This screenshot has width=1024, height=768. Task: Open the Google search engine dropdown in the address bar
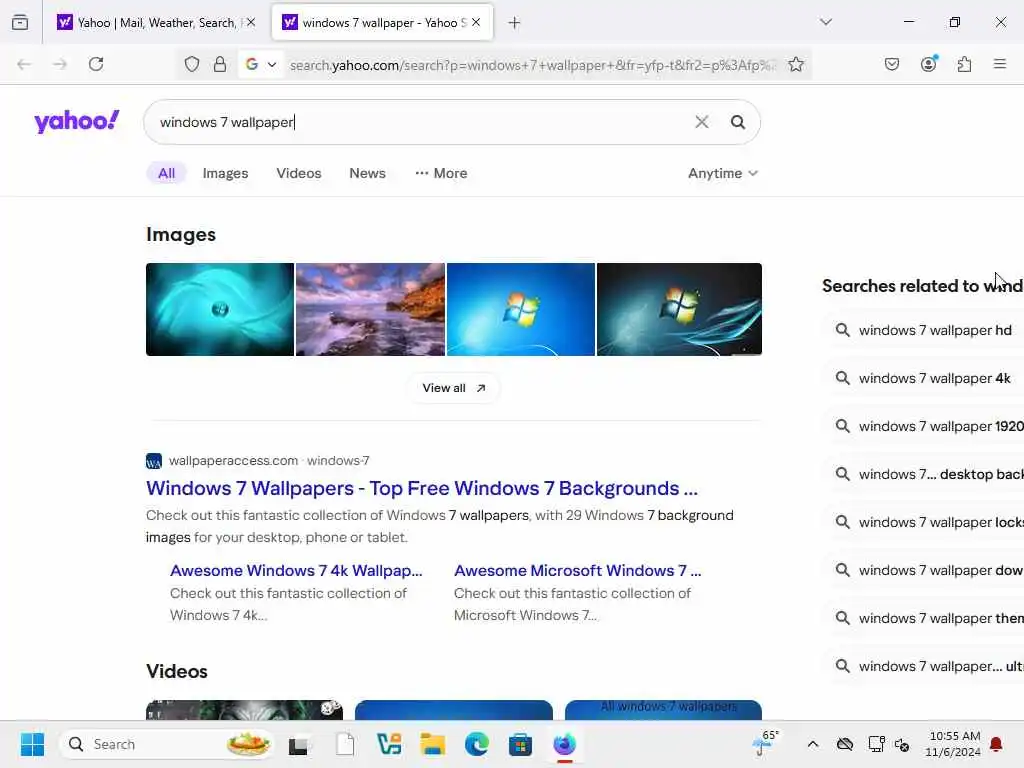(x=261, y=64)
